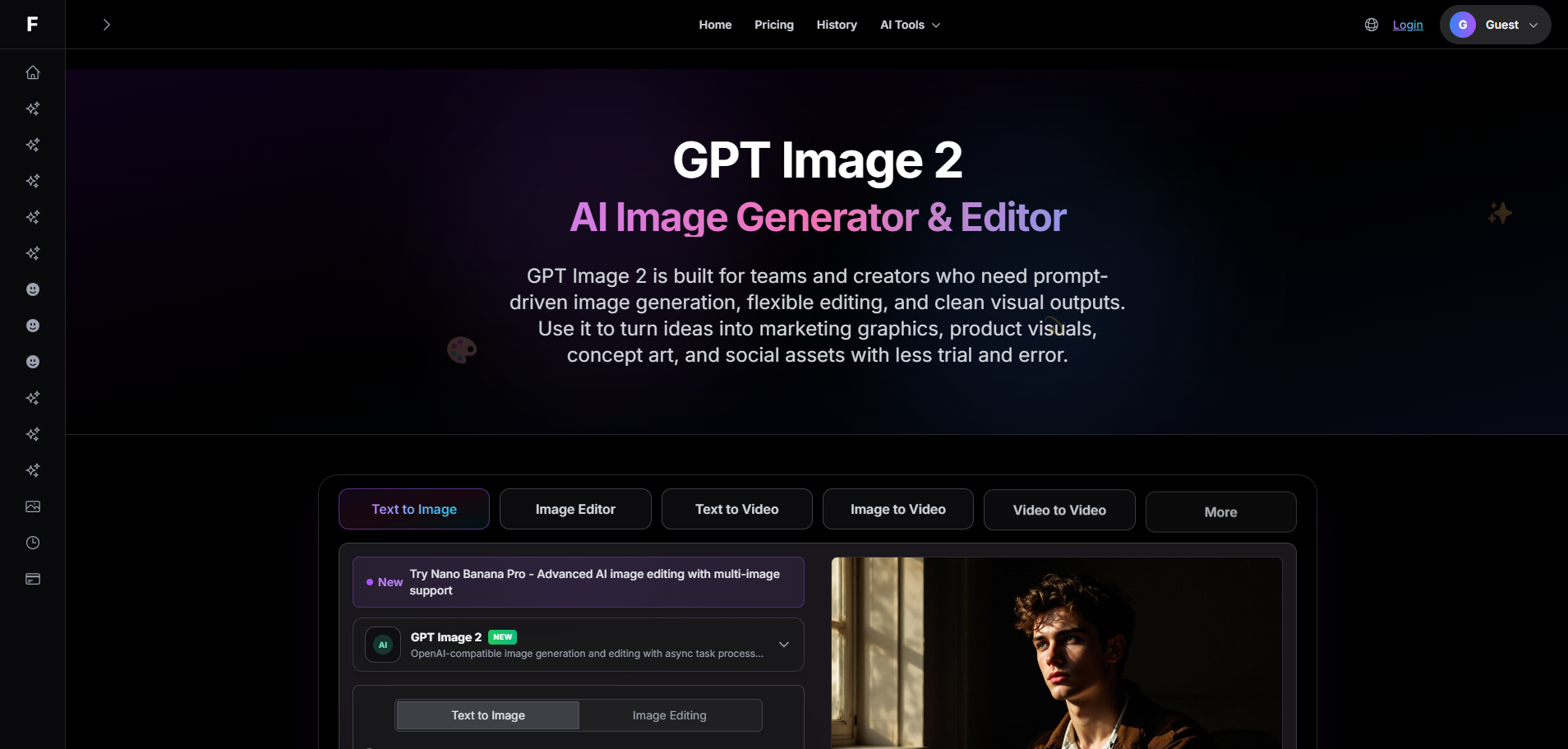Switch to the Text to Video tab
The image size is (1568, 749).
point(736,509)
